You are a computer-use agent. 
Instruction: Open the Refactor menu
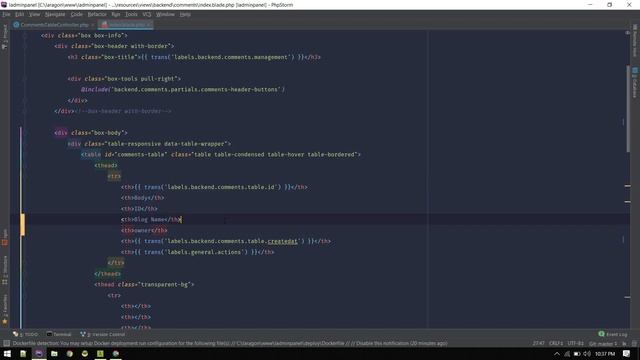97,14
